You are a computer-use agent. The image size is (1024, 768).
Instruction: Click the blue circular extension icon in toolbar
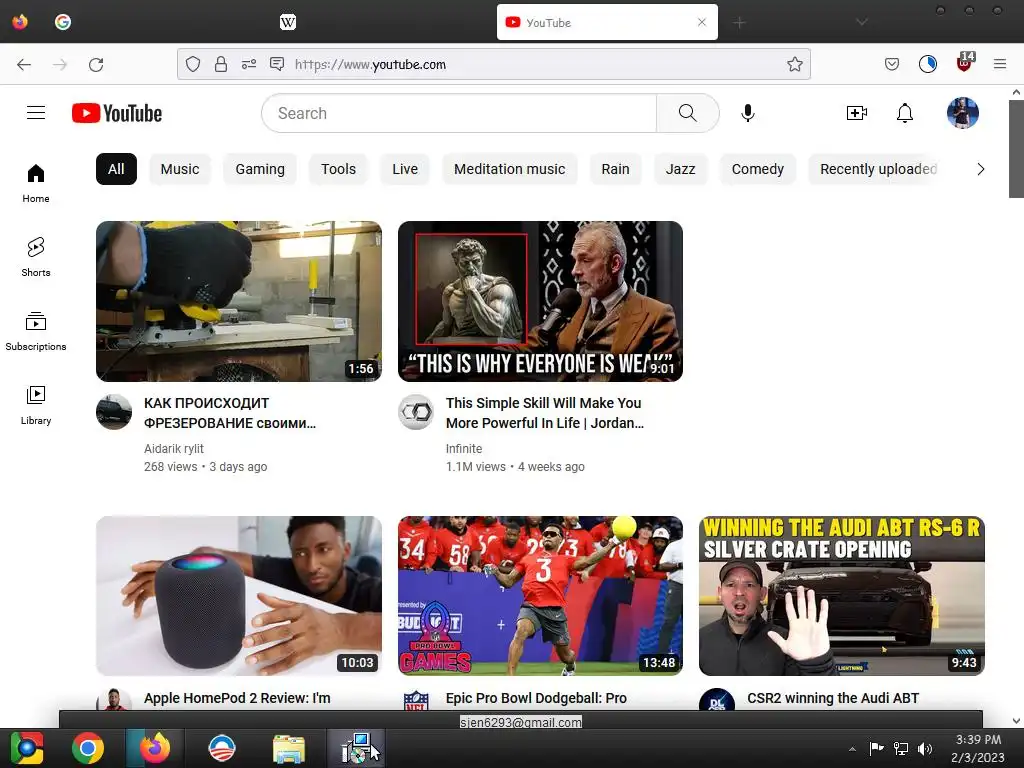point(927,64)
